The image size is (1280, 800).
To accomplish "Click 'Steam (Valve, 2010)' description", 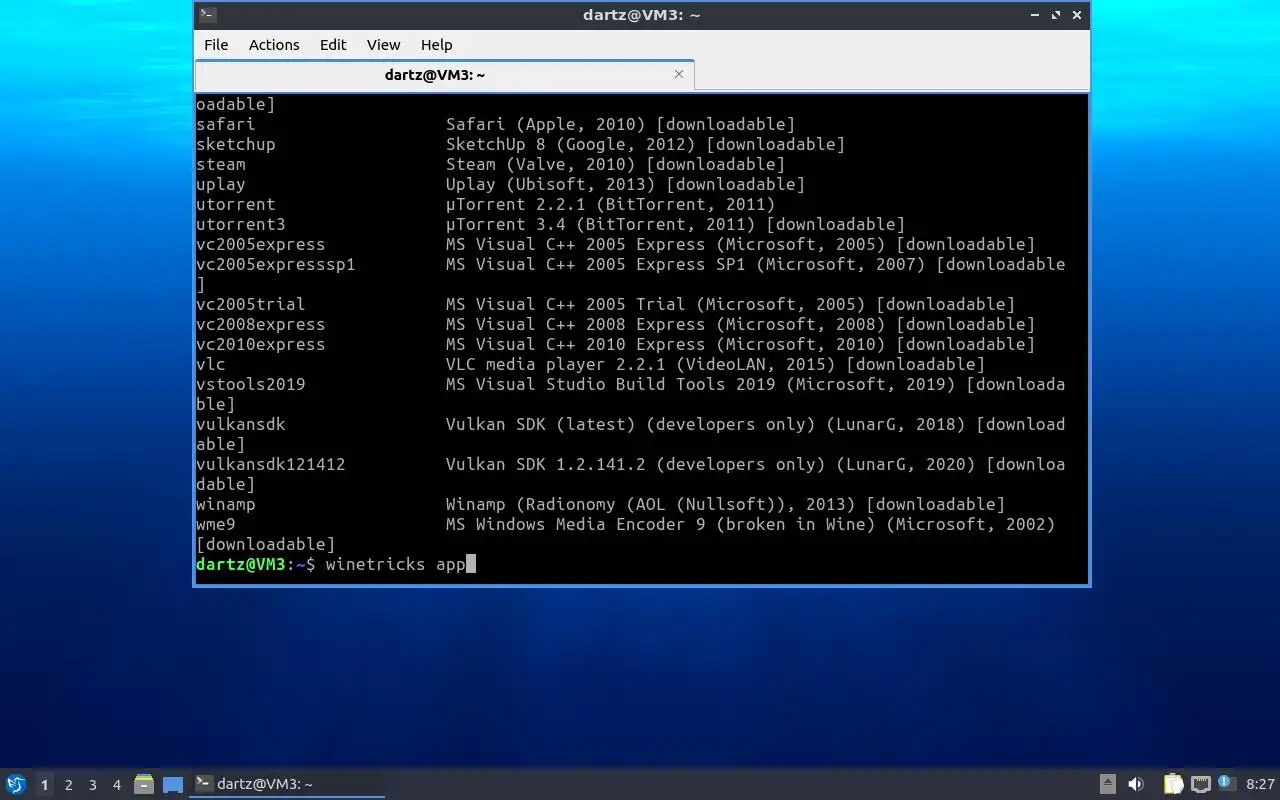I will pyautogui.click(x=540, y=164).
